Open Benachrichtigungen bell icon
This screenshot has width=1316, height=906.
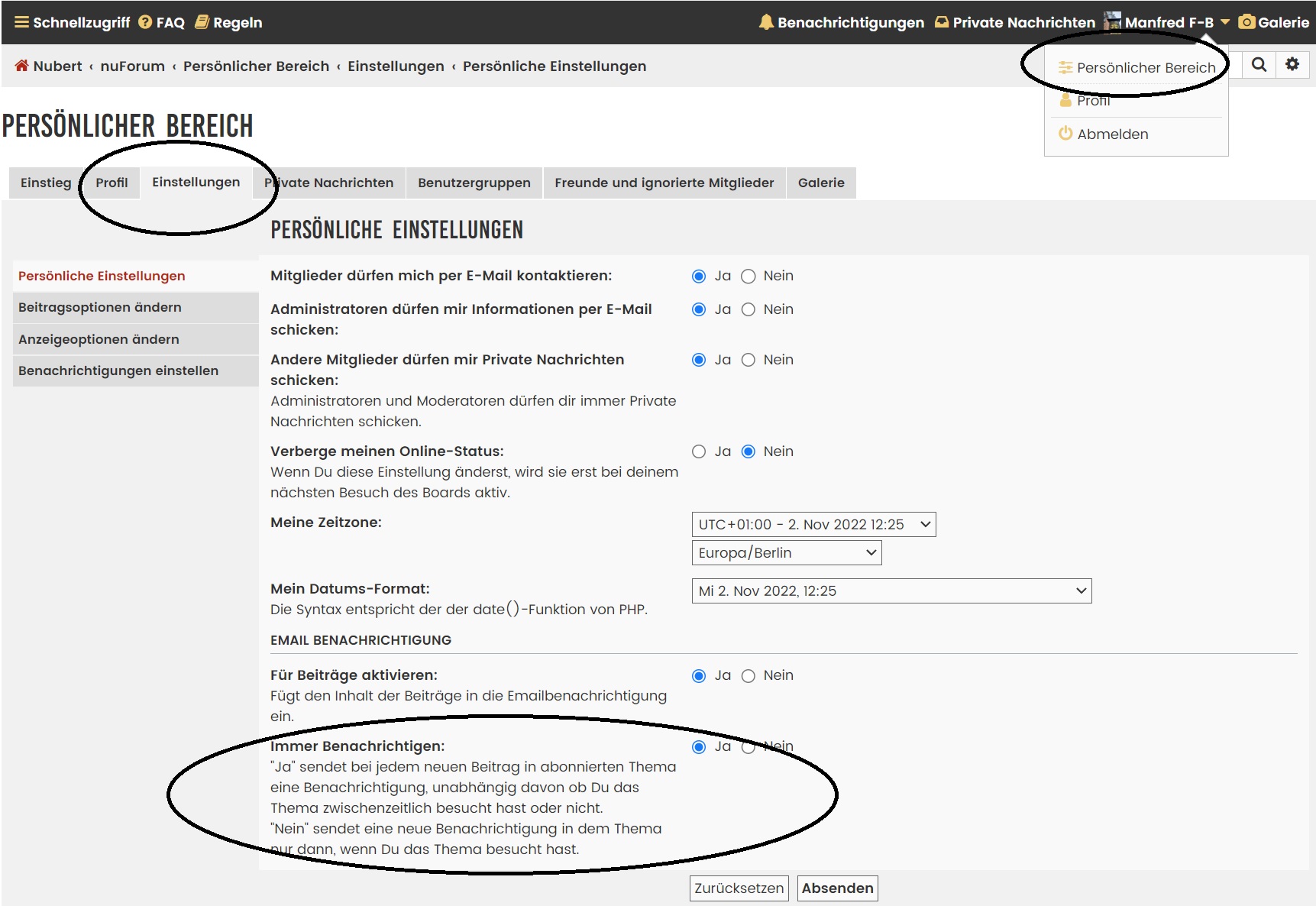tap(766, 22)
